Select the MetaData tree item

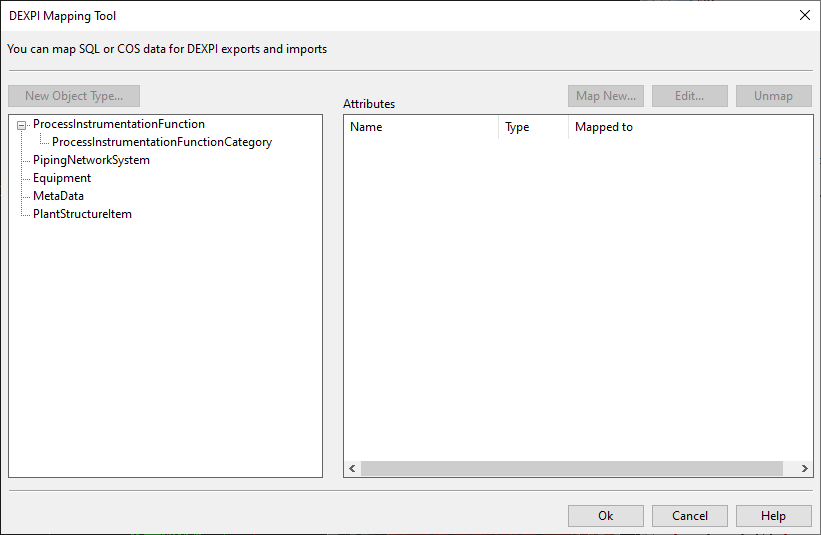tap(58, 196)
